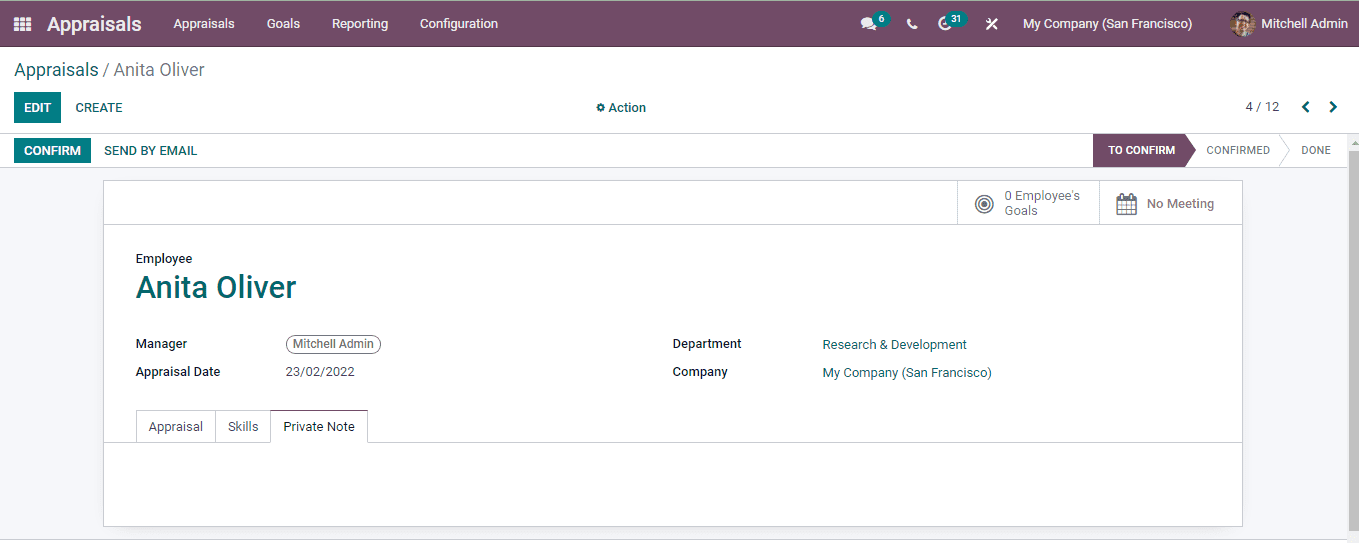The width and height of the screenshot is (1359, 543).
Task: Open Research & Development department link
Action: [x=894, y=345]
